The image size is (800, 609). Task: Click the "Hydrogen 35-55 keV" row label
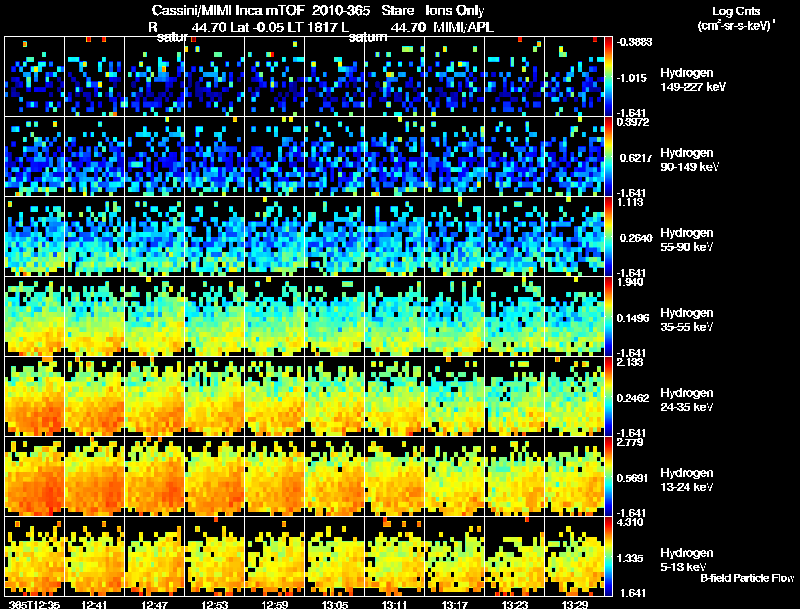pos(687,320)
